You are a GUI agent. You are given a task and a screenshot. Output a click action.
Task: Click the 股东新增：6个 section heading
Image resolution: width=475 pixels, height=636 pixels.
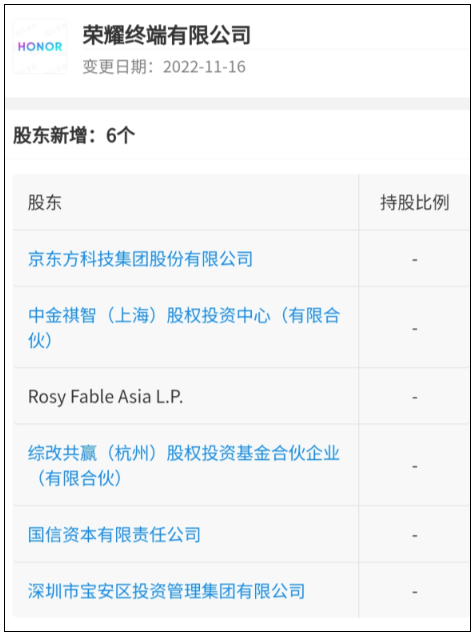click(73, 135)
